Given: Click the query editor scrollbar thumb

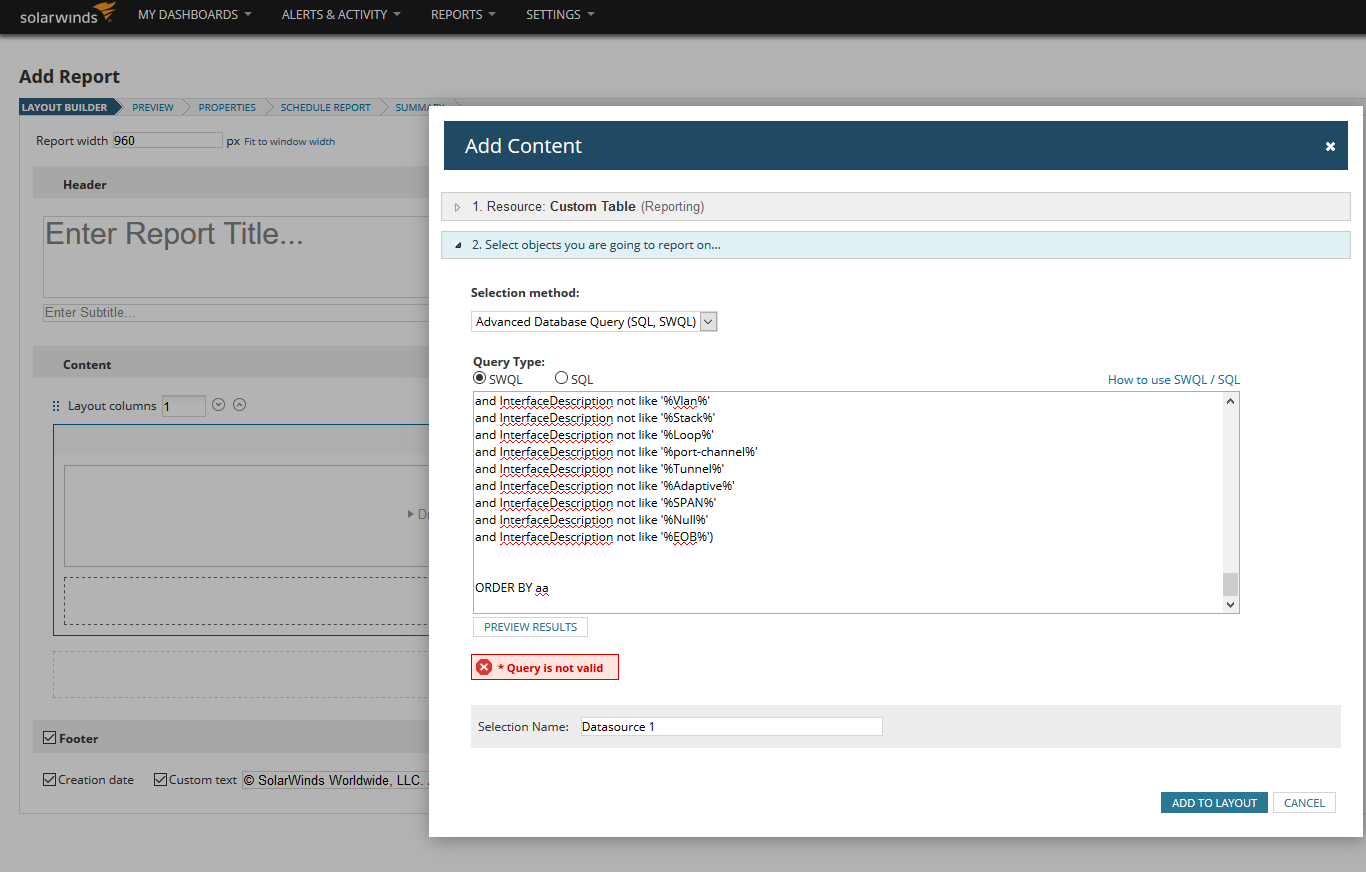Looking at the screenshot, I should coord(1231,584).
